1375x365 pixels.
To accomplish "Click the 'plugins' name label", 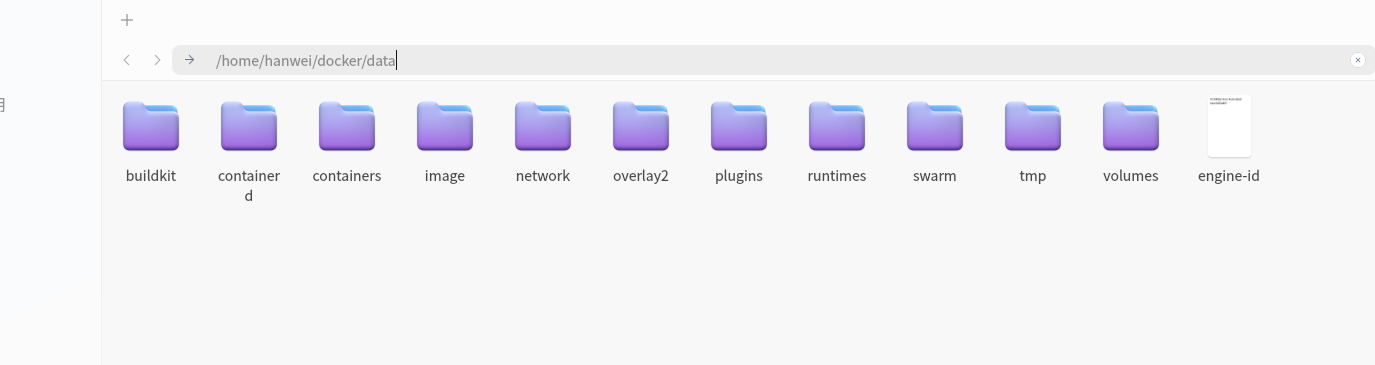I will pos(739,176).
